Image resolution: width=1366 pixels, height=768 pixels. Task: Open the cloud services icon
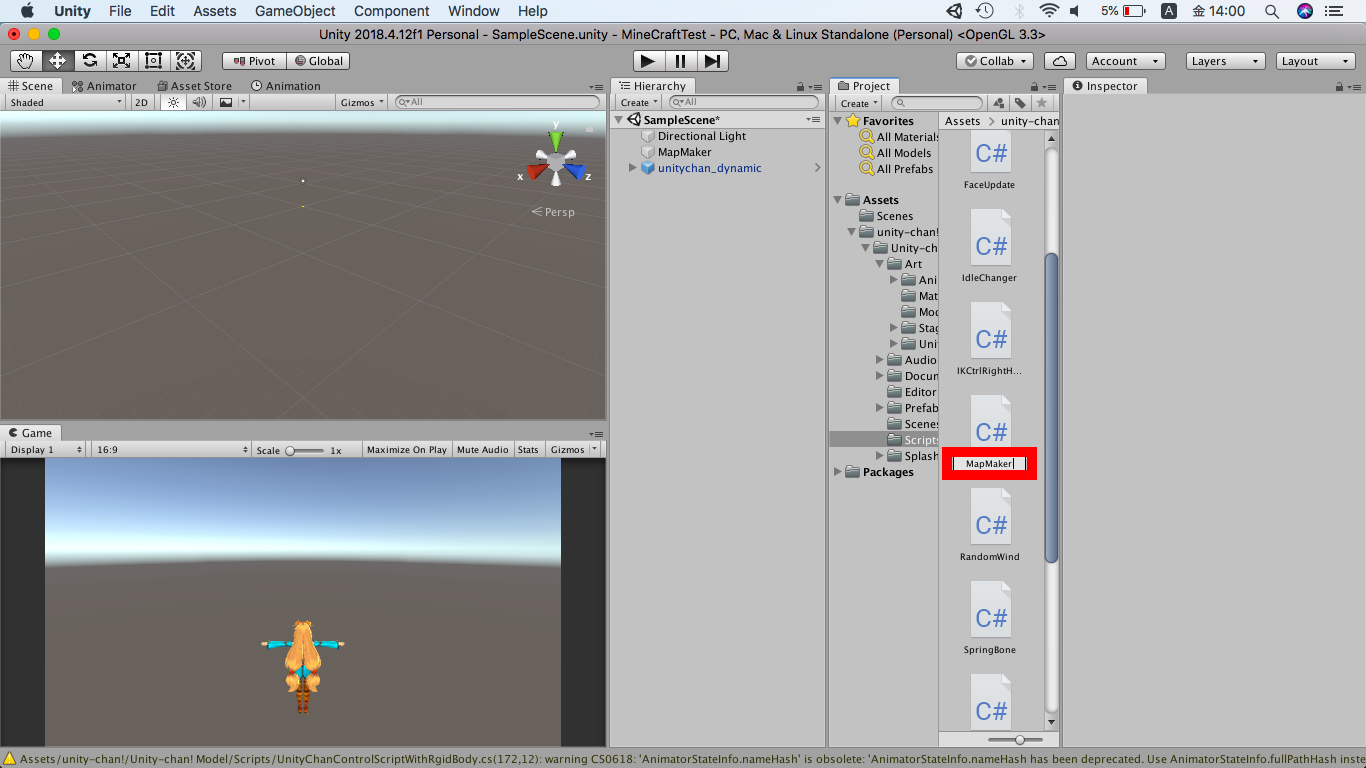pos(1060,61)
